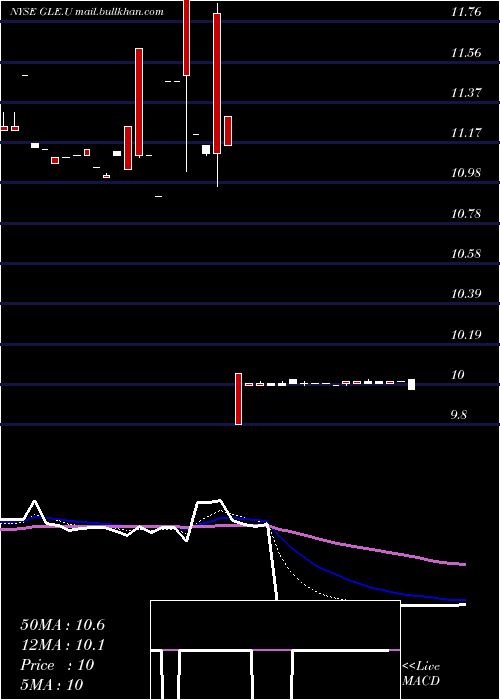Select the 10.19 price axis label

coord(466,334)
